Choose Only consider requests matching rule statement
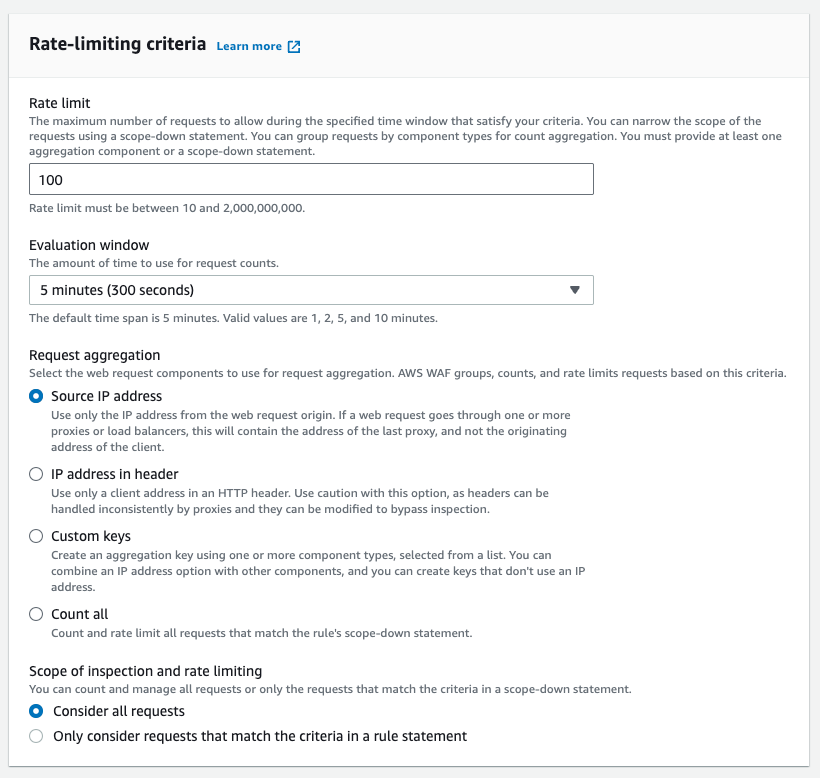Screen dimensions: 820x778 [x=36, y=736]
